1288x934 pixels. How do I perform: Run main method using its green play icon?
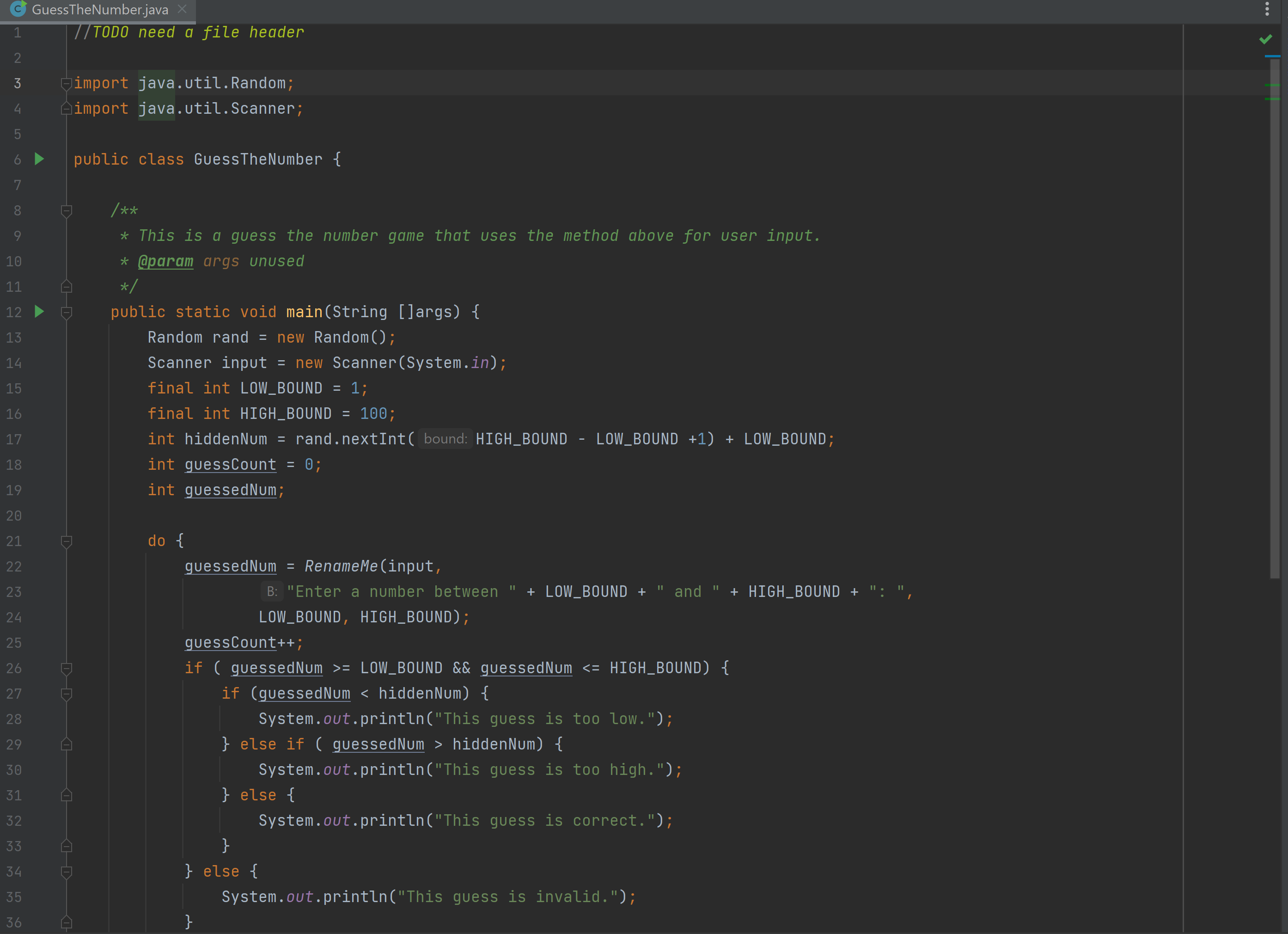point(39,312)
